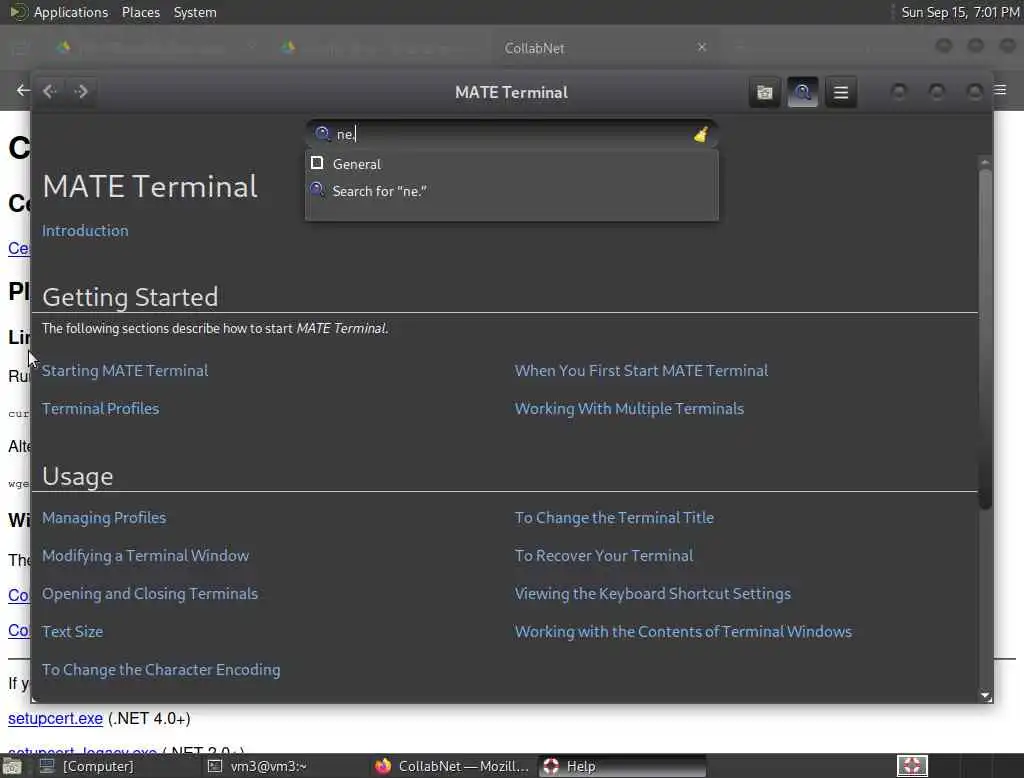Open the hamburger menu in Help window
Image resolution: width=1024 pixels, height=778 pixels.
click(x=841, y=92)
